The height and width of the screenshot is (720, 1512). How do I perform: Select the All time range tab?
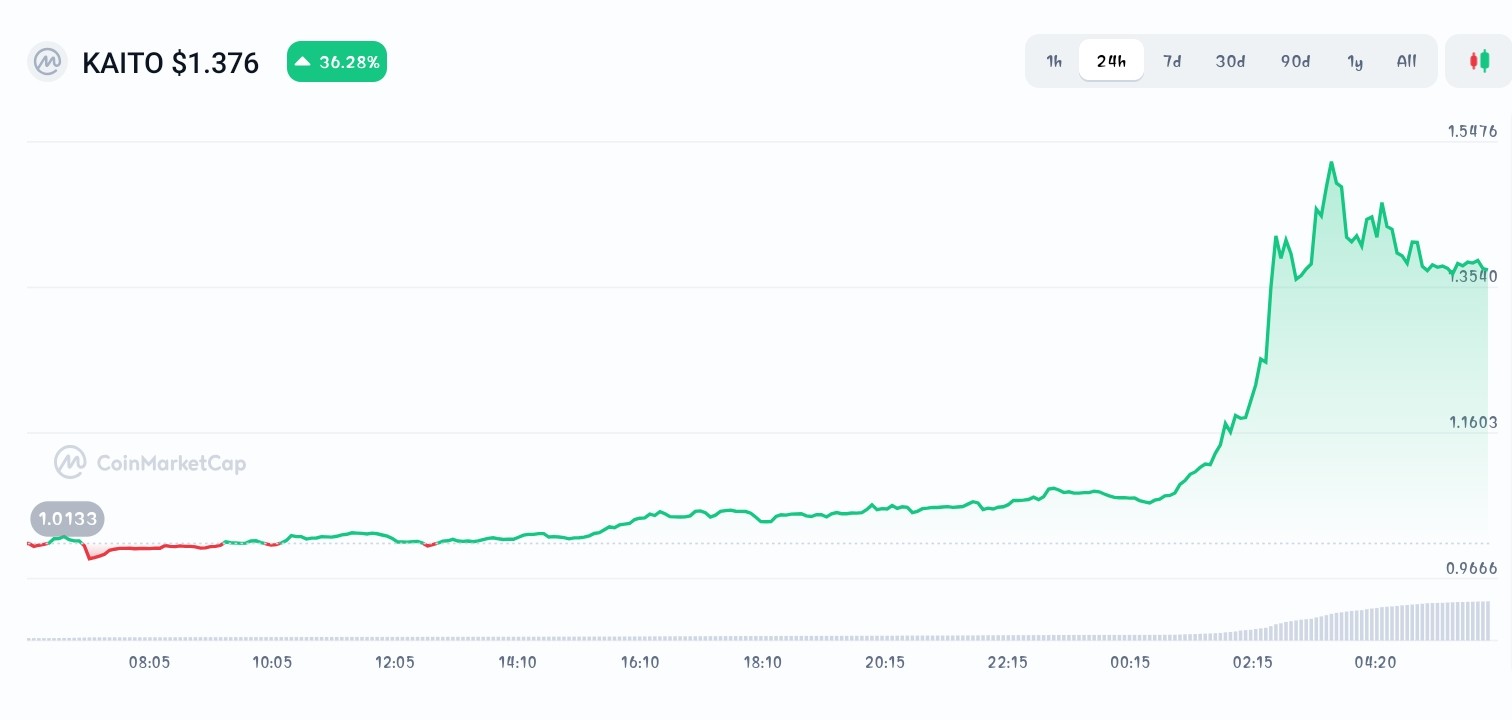[1406, 61]
